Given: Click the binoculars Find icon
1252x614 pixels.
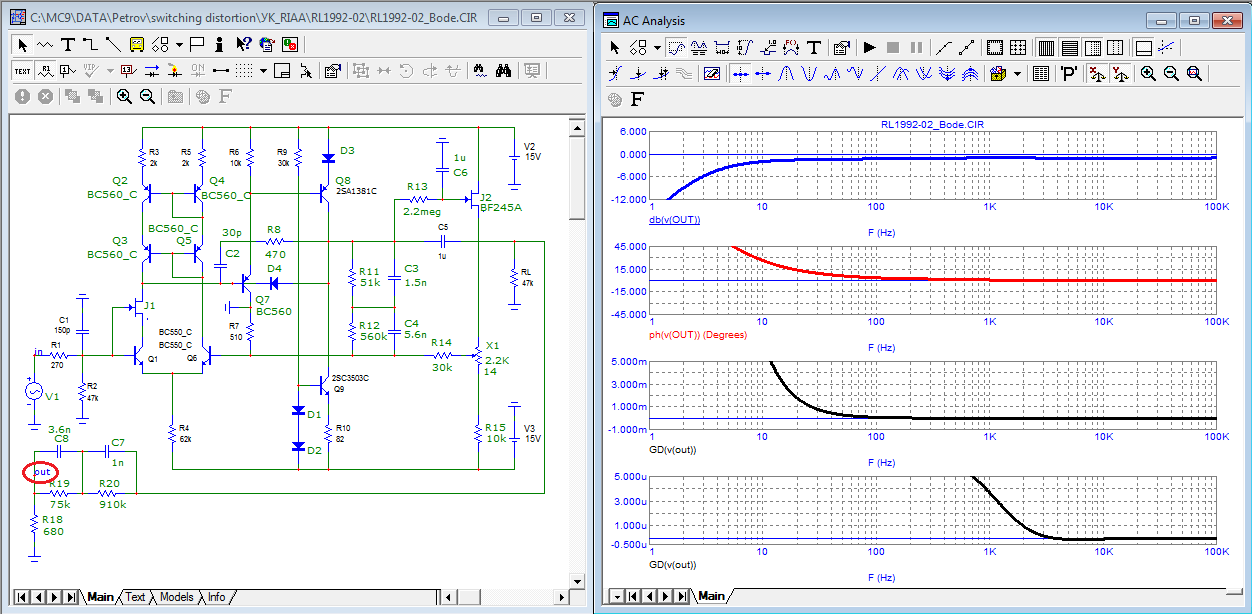Looking at the screenshot, I should (x=504, y=70).
